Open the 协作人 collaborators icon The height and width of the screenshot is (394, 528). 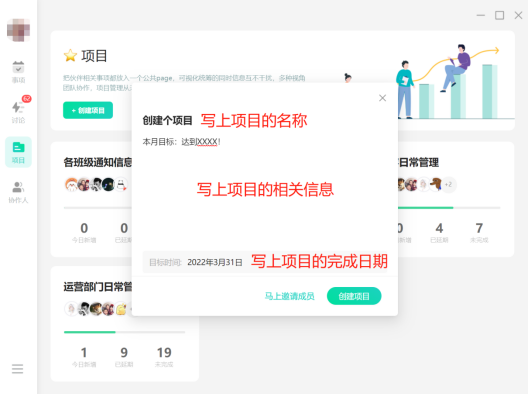pyautogui.click(x=18, y=192)
